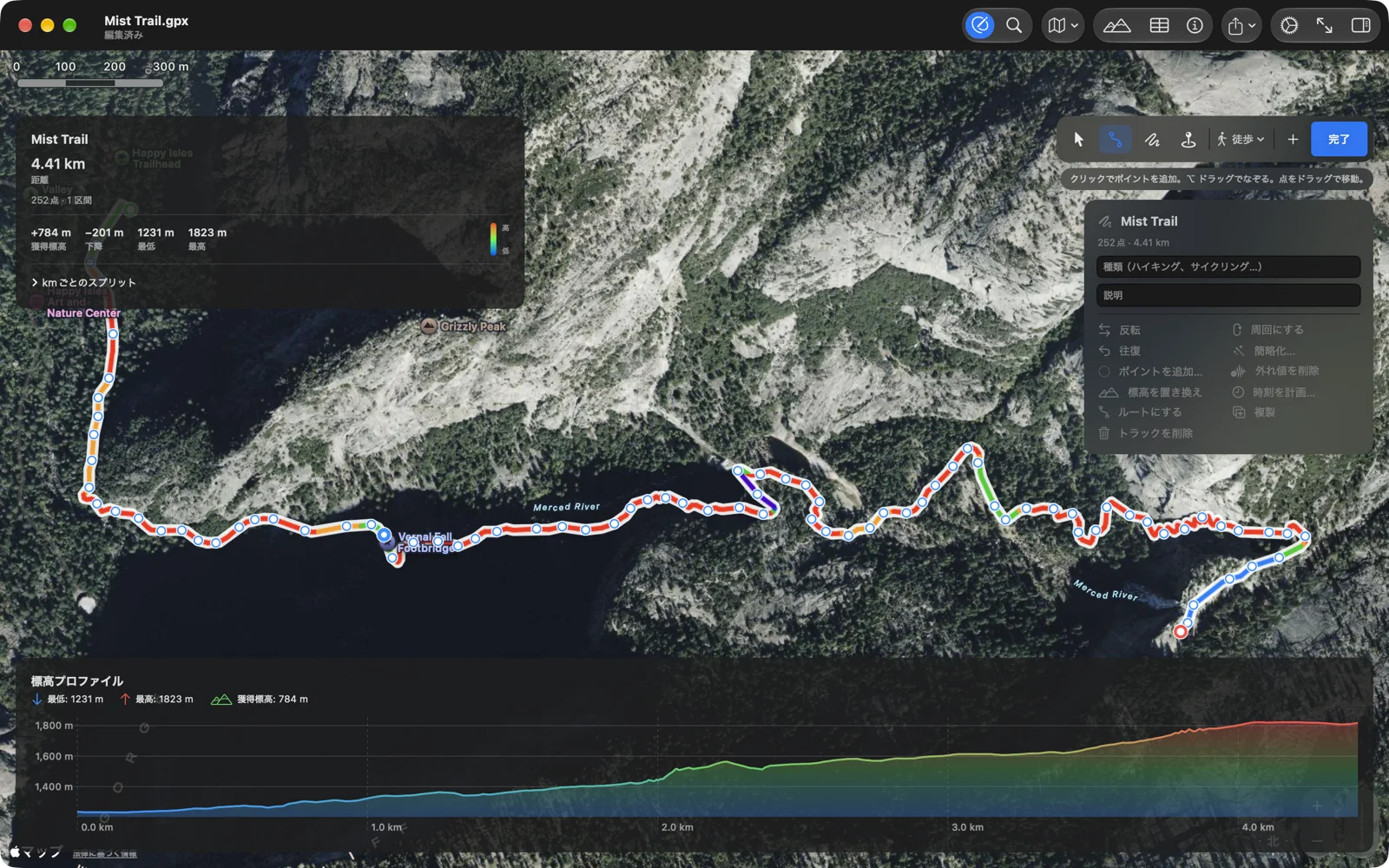The width and height of the screenshot is (1389, 868).
Task: Click the 獲得標高 784 m label in profile
Action: pyautogui.click(x=260, y=699)
